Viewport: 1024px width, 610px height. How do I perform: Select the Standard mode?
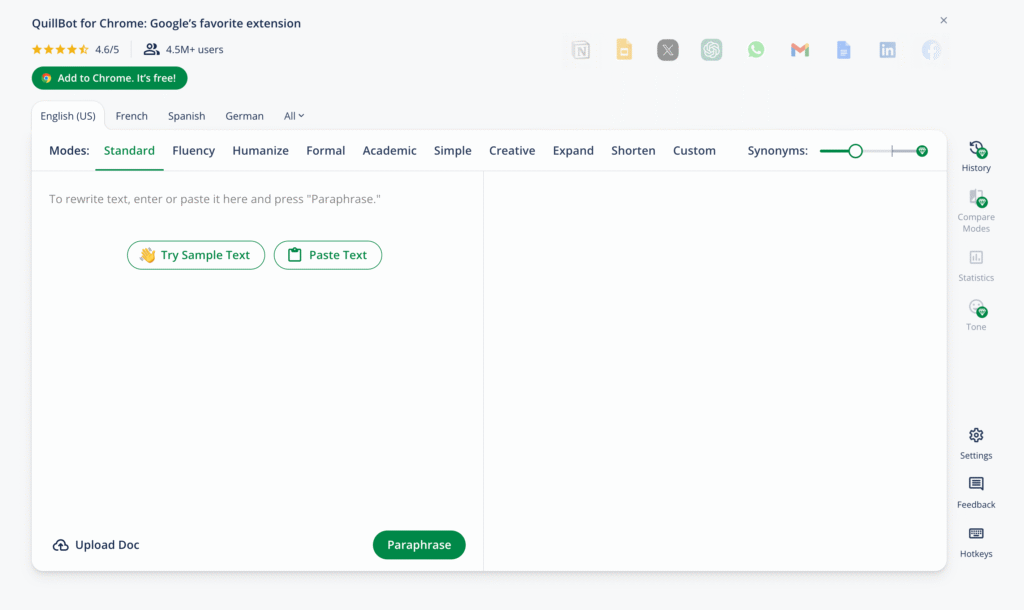[129, 150]
